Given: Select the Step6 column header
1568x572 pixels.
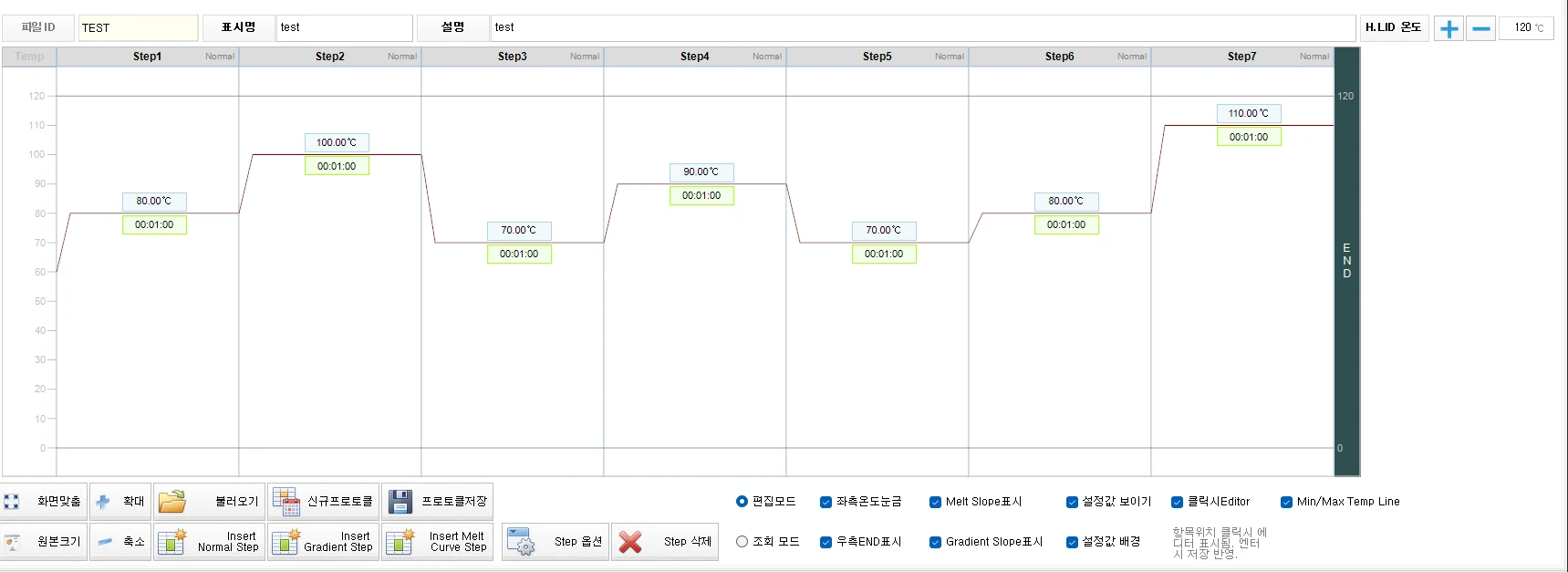Looking at the screenshot, I should (1060, 57).
